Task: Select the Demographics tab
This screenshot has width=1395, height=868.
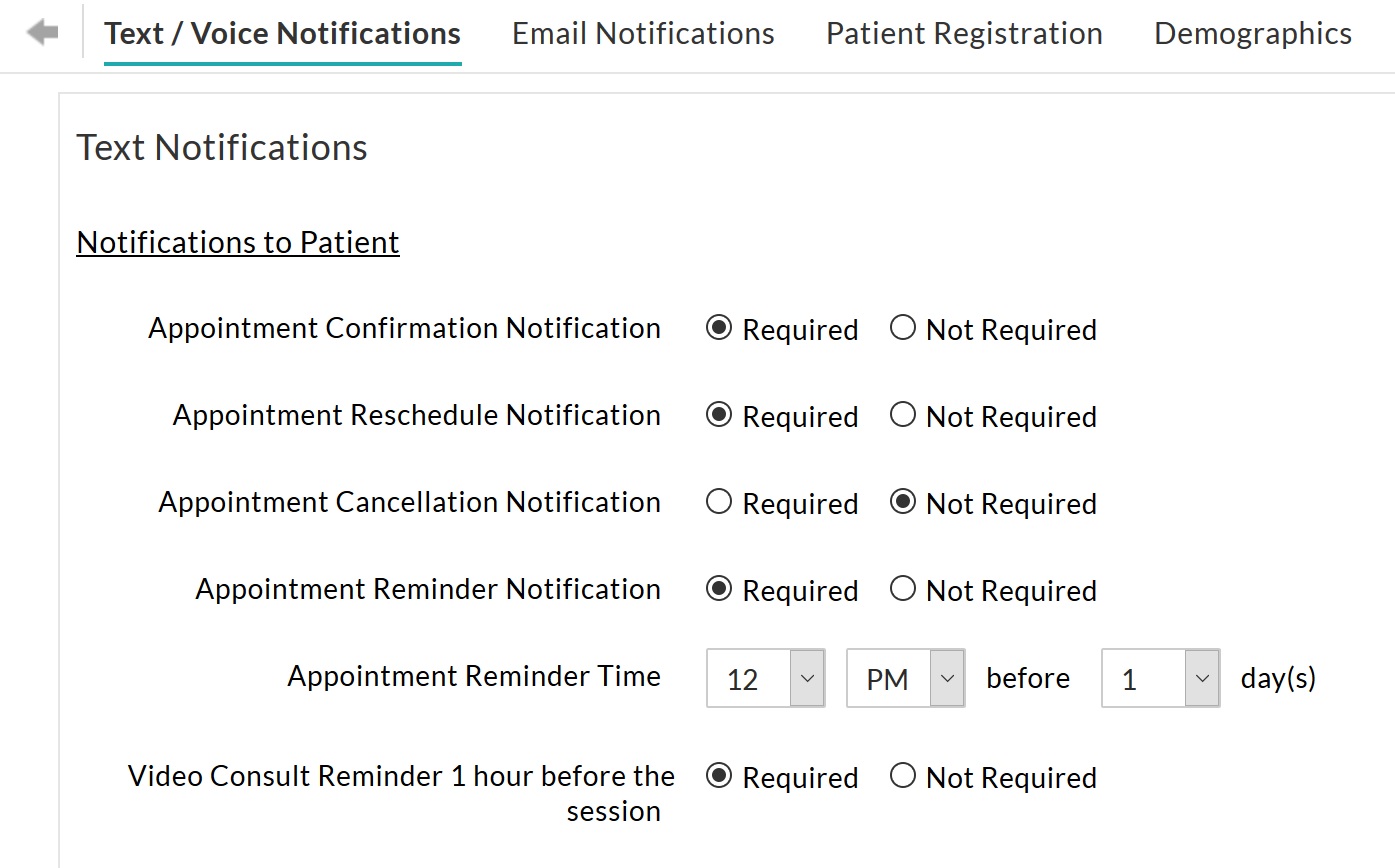Action: (x=1252, y=33)
